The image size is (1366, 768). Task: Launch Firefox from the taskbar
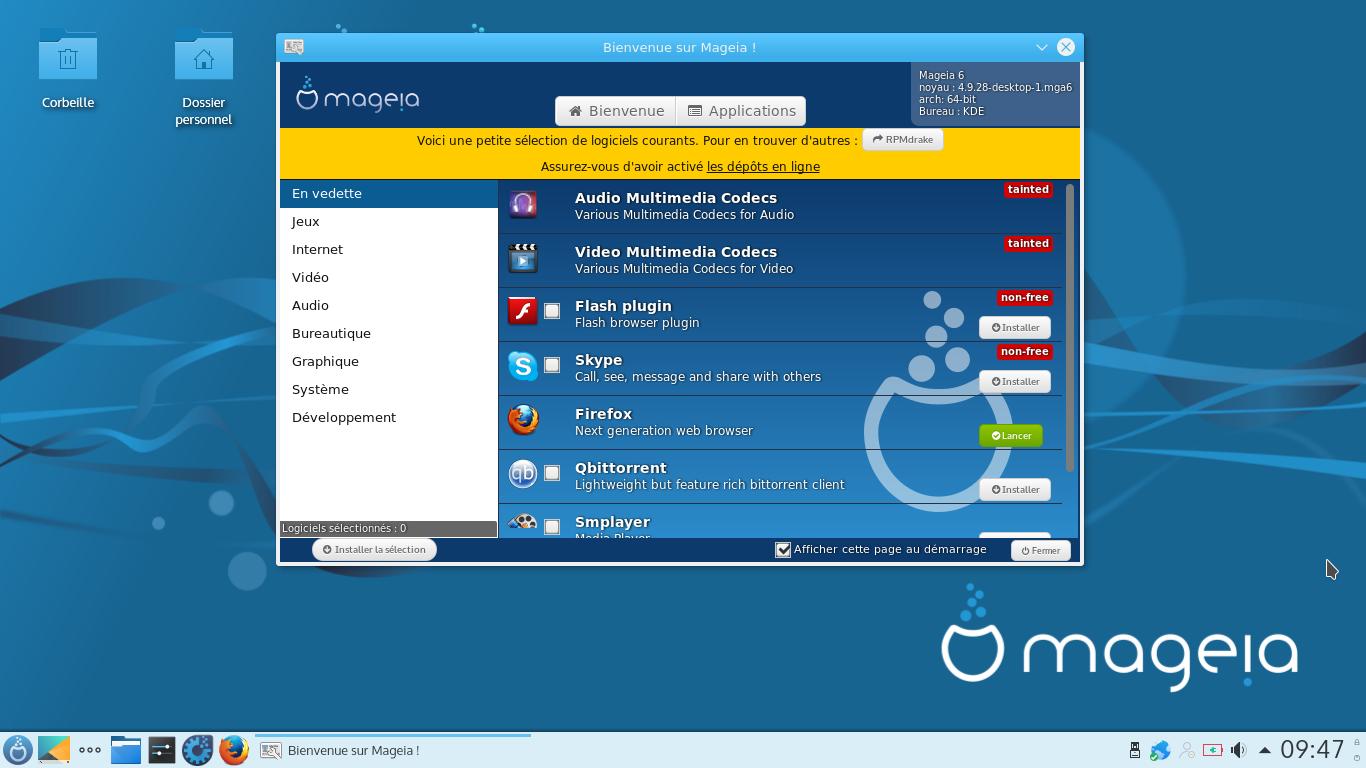click(234, 750)
